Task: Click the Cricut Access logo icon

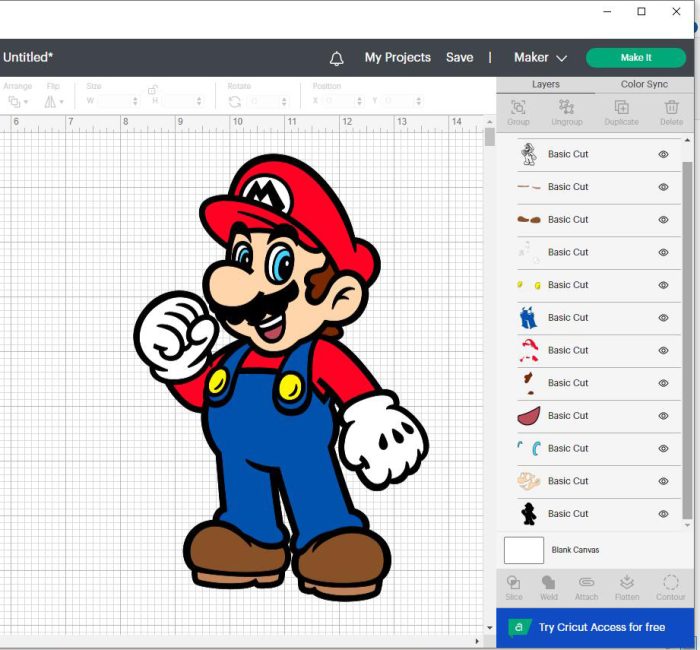Action: 519,627
